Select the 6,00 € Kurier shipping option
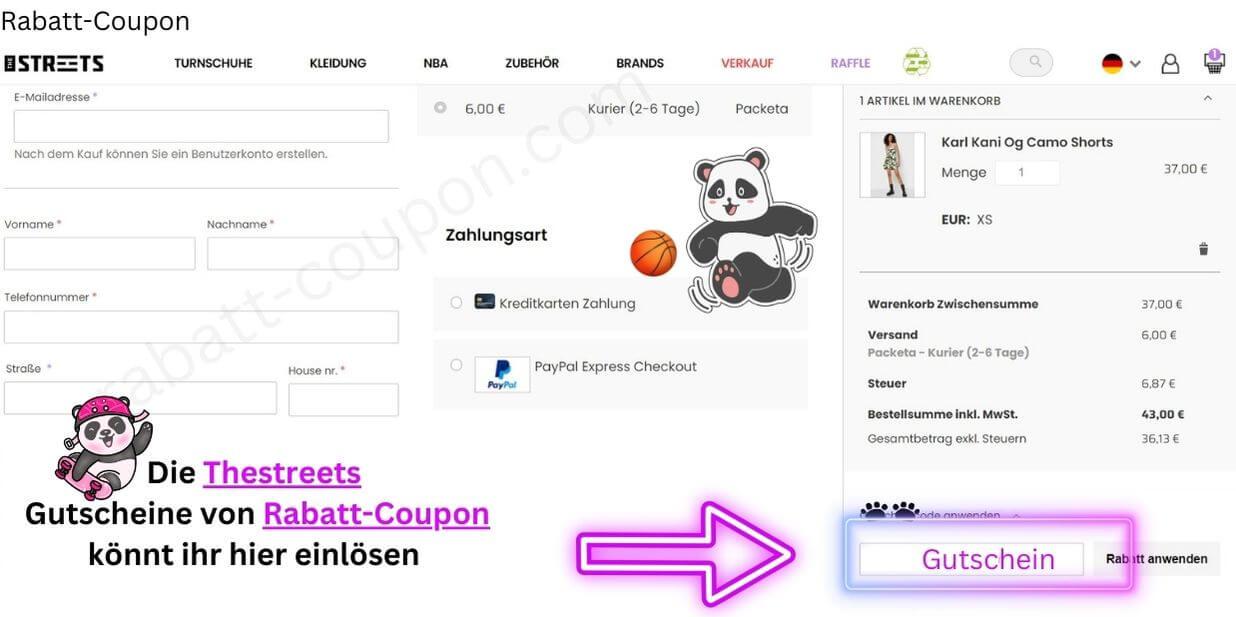The height and width of the screenshot is (617, 1236). pos(440,108)
